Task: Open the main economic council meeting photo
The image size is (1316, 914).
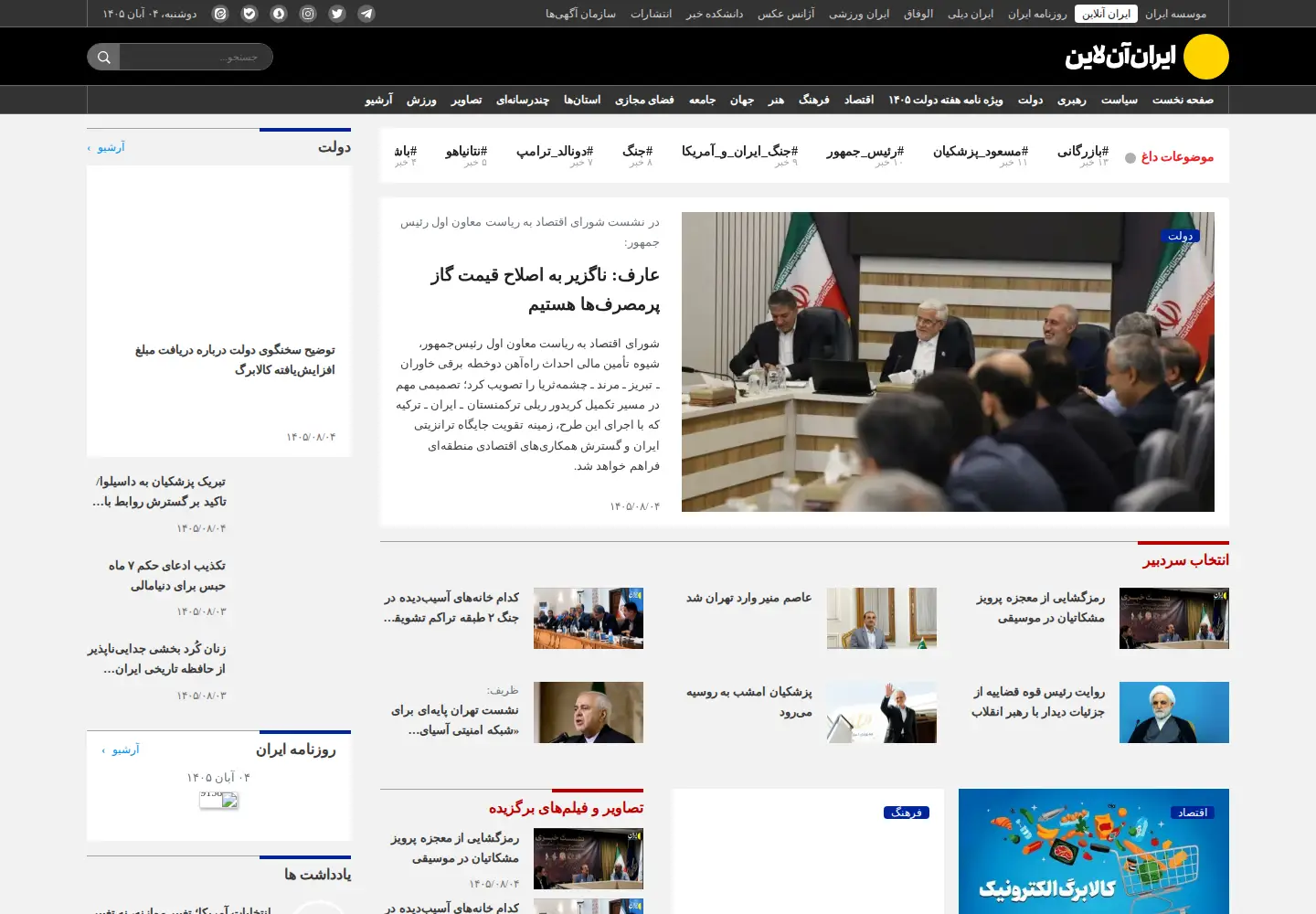Action: [948, 362]
